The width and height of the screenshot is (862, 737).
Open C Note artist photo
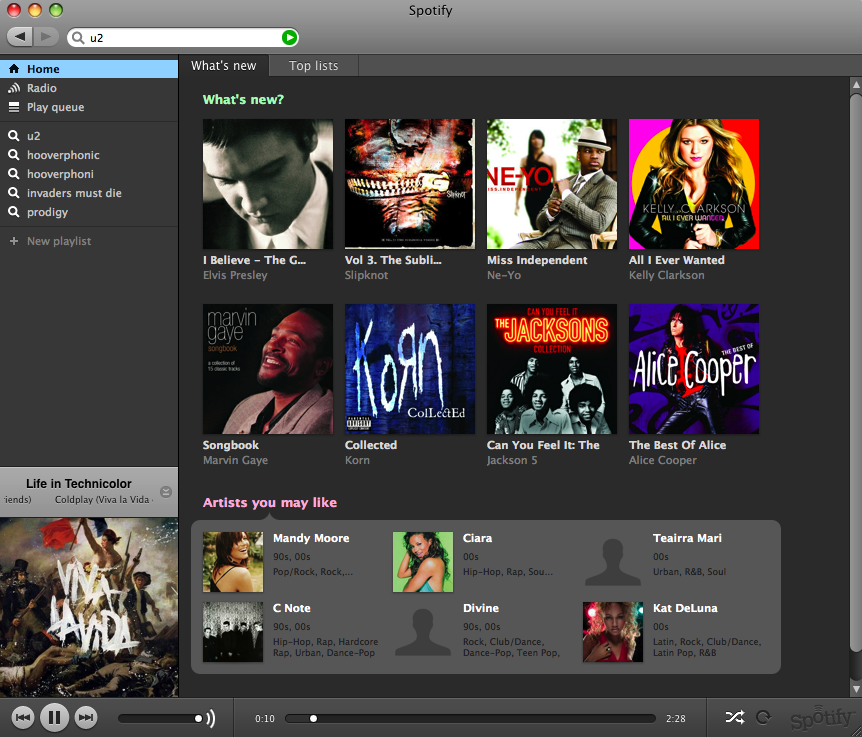pyautogui.click(x=233, y=632)
